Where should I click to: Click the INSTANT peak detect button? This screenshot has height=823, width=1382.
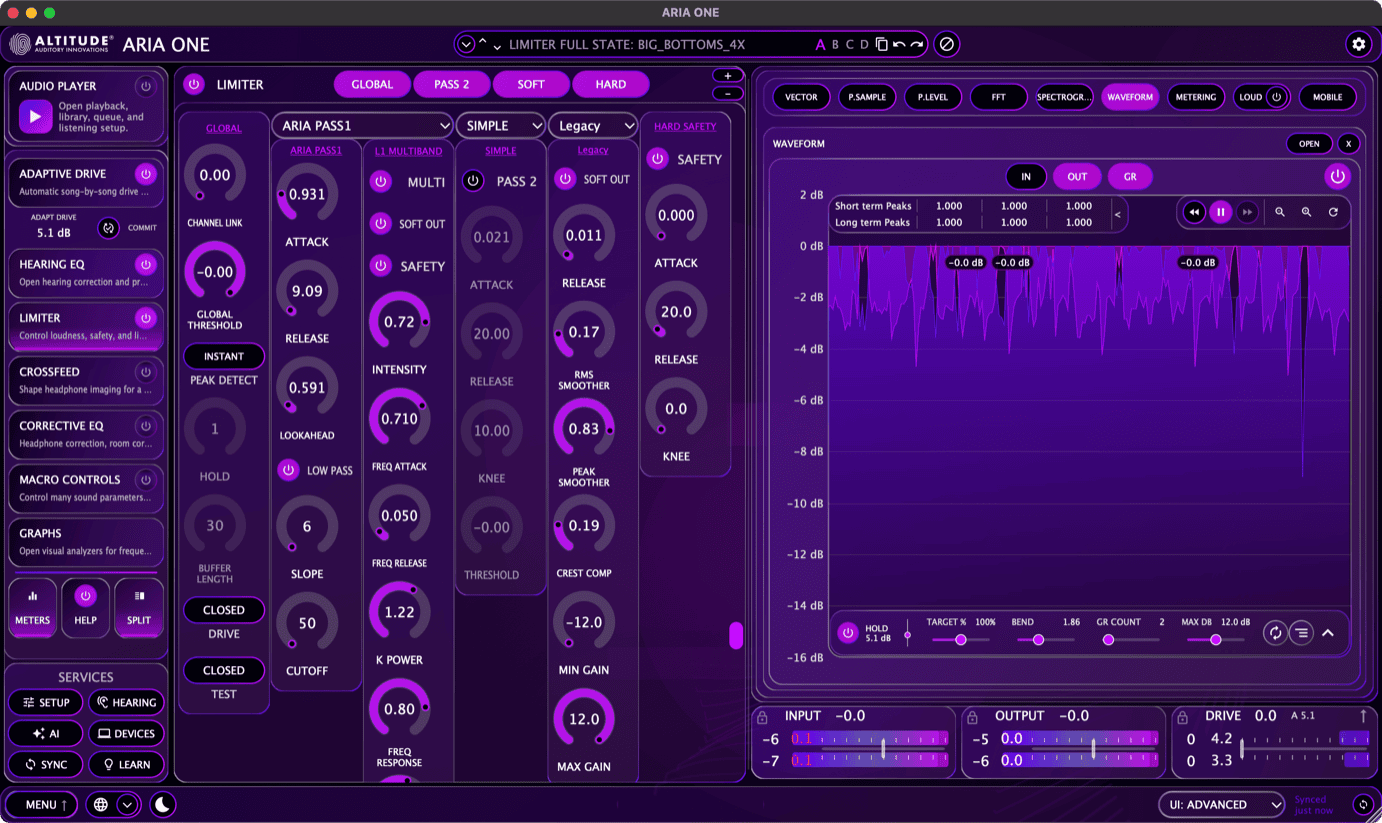pos(224,356)
